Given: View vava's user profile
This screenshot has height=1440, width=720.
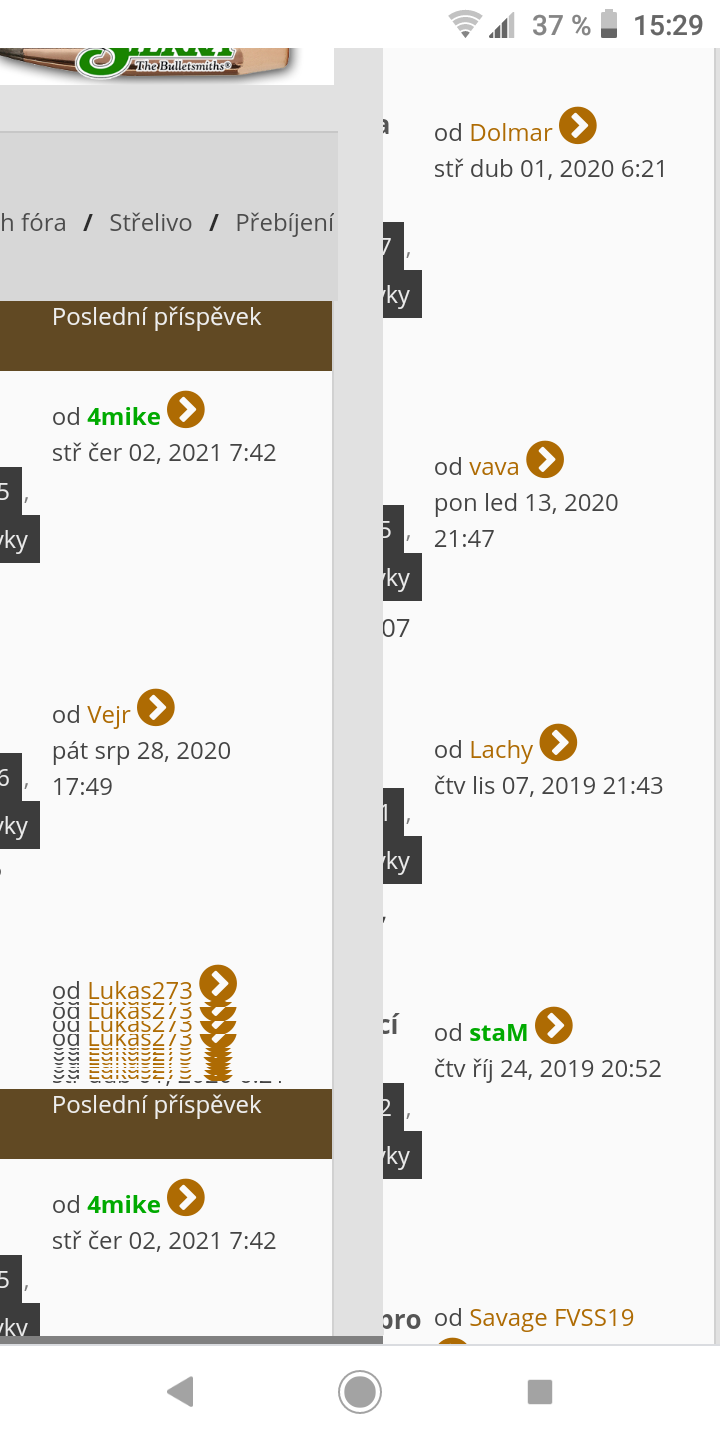Looking at the screenshot, I should [494, 466].
